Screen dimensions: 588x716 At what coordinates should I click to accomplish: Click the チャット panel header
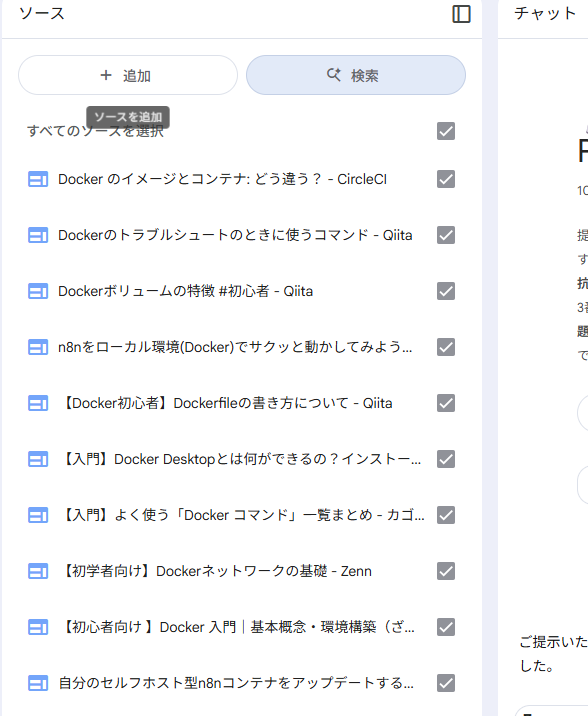click(545, 13)
